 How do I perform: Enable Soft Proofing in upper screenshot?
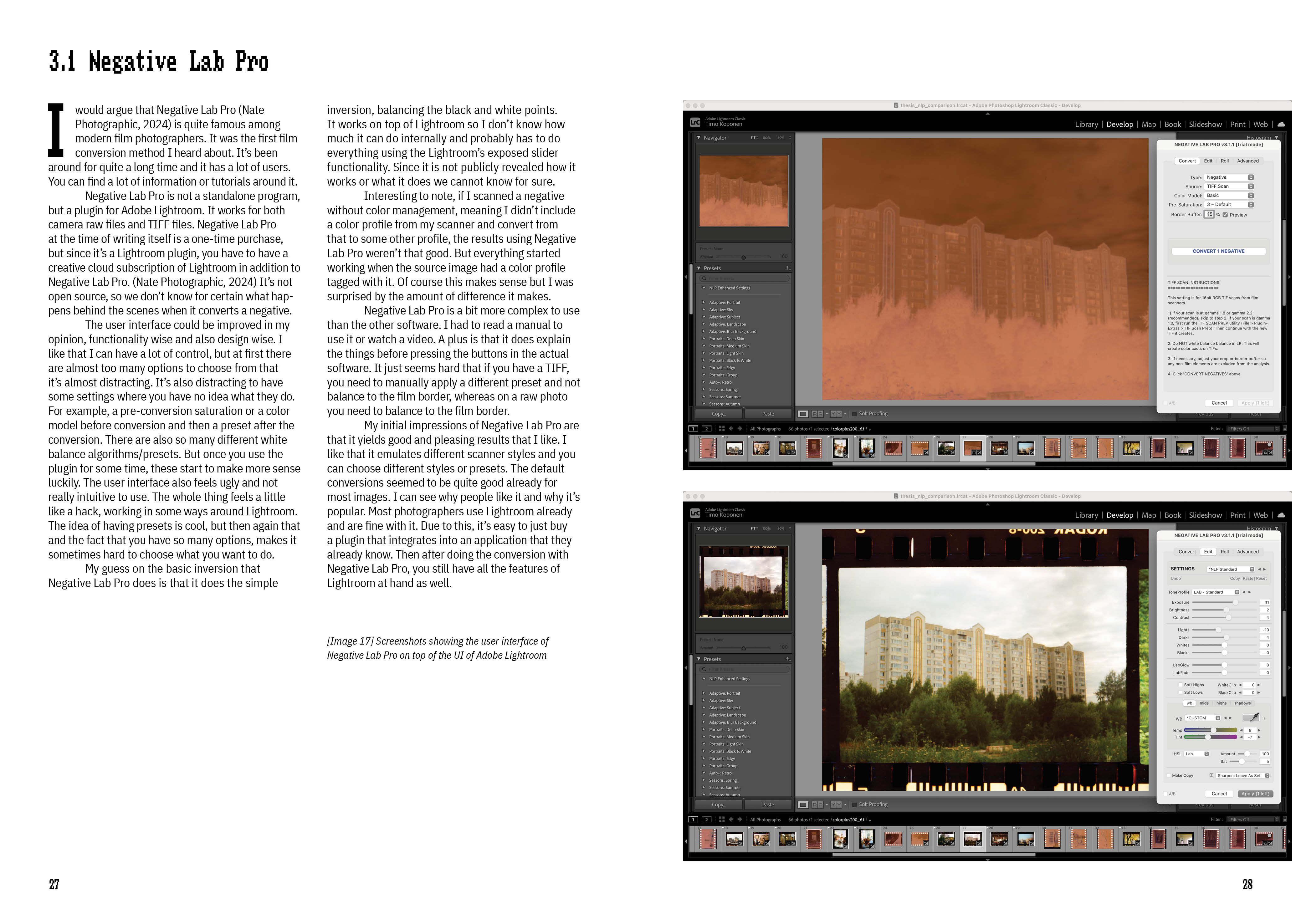pos(854,414)
